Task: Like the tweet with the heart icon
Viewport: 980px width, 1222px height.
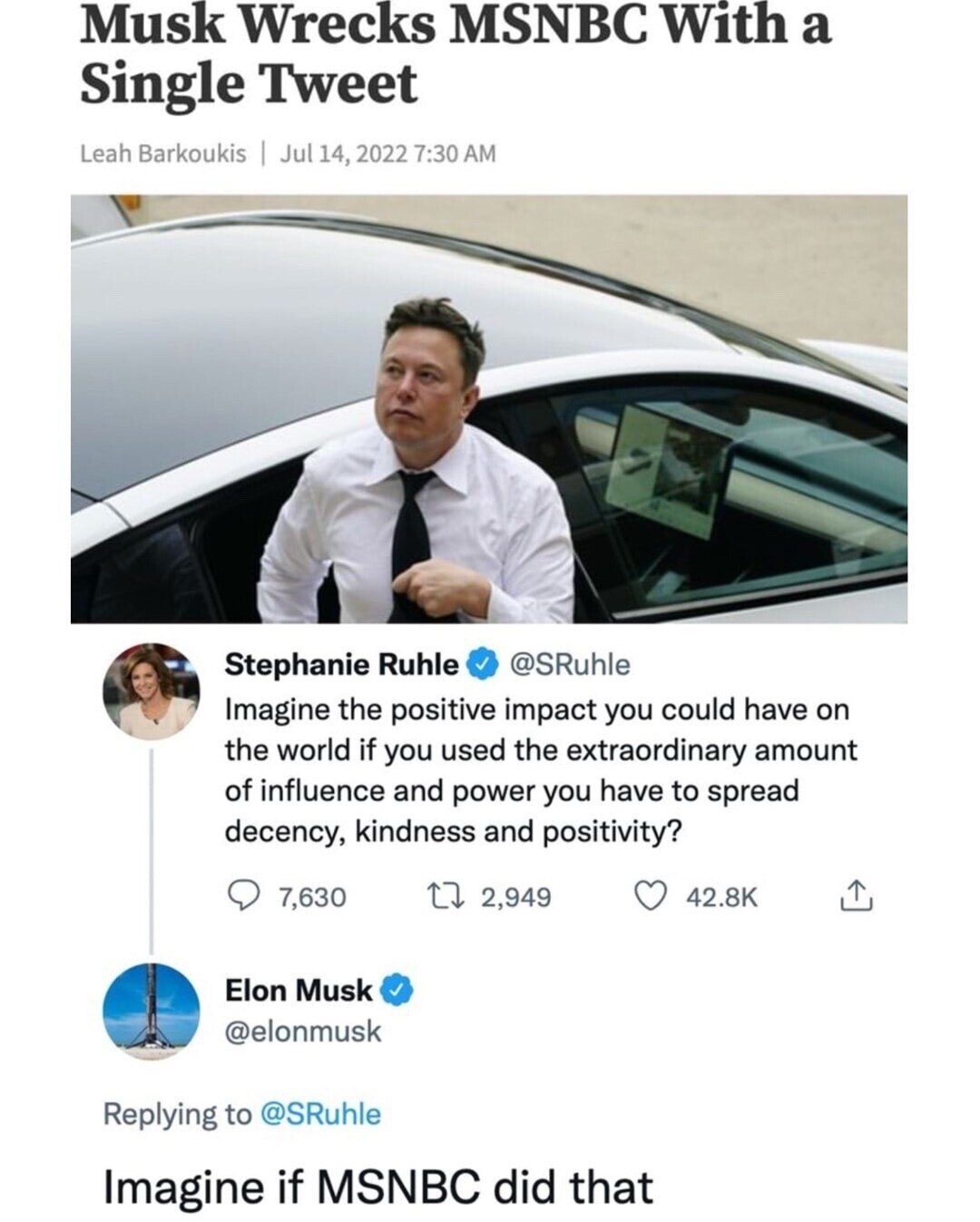Action: click(x=649, y=896)
